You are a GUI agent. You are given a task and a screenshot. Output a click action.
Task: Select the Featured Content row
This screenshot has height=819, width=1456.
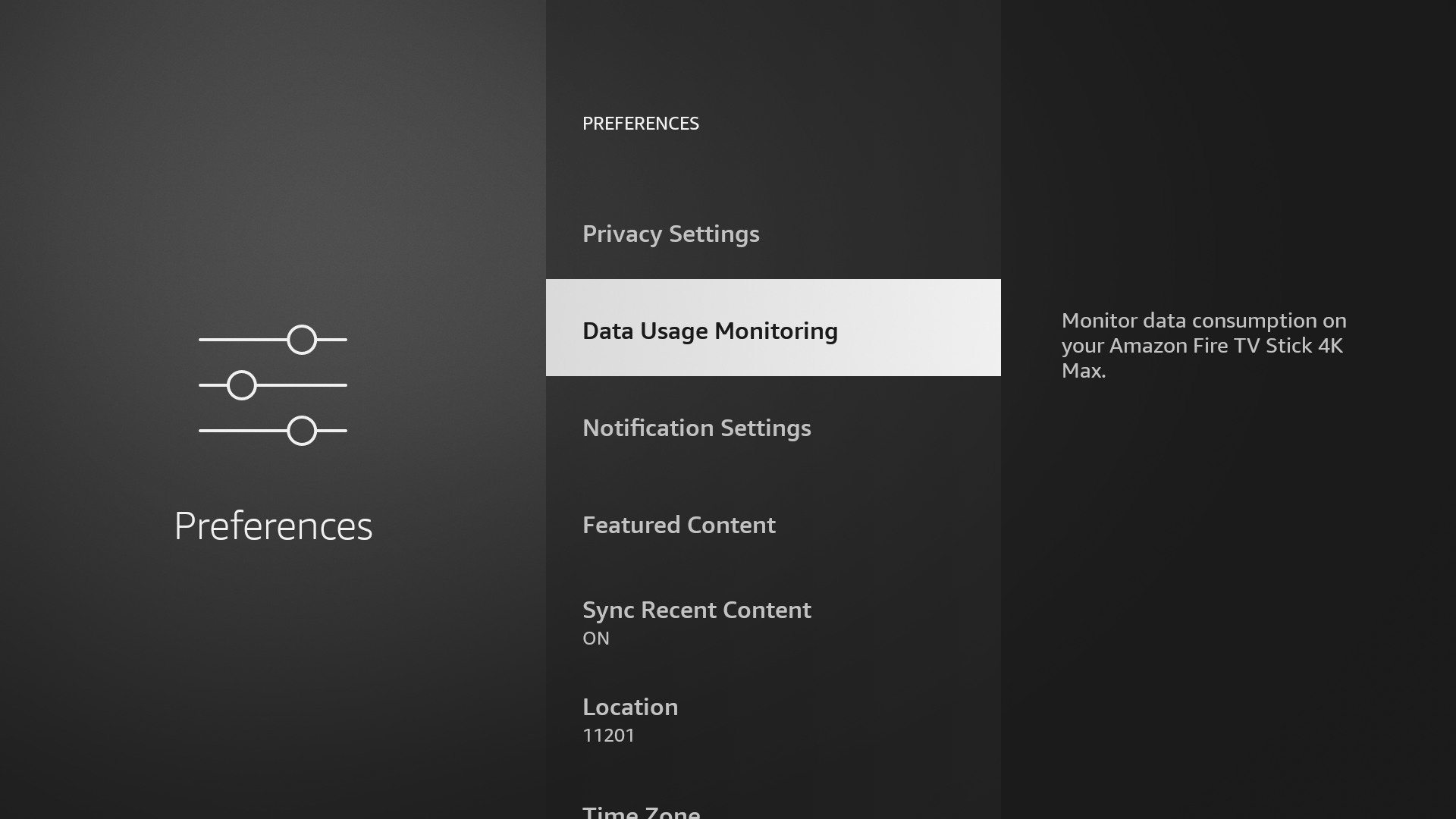pos(679,525)
